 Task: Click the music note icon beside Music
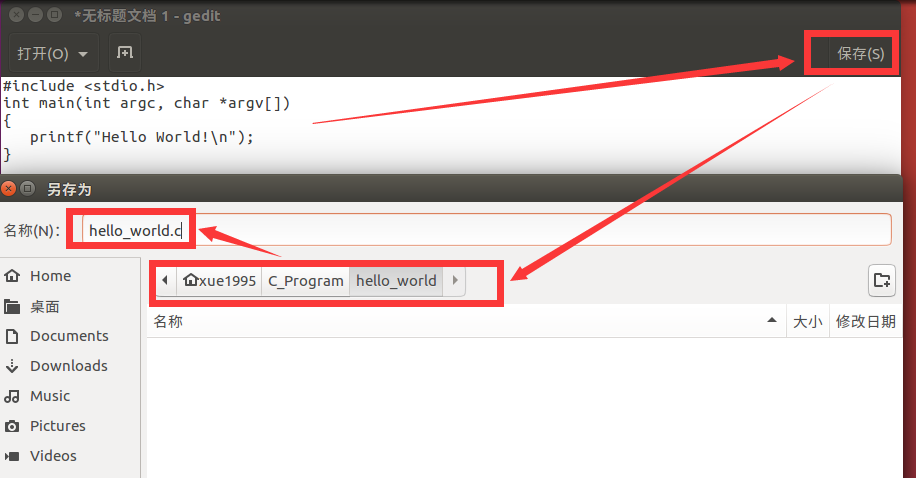(12, 396)
